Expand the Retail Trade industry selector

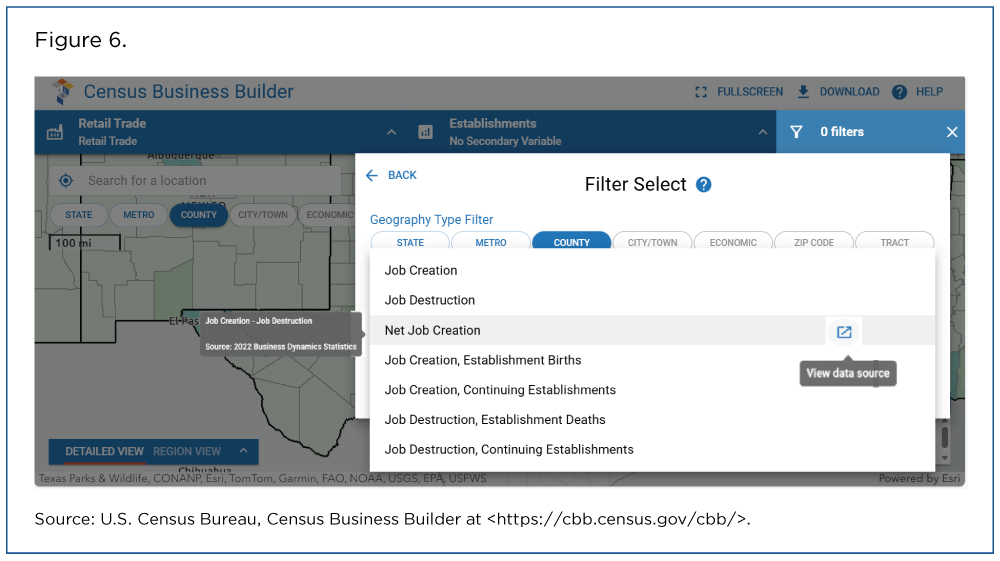tap(391, 132)
